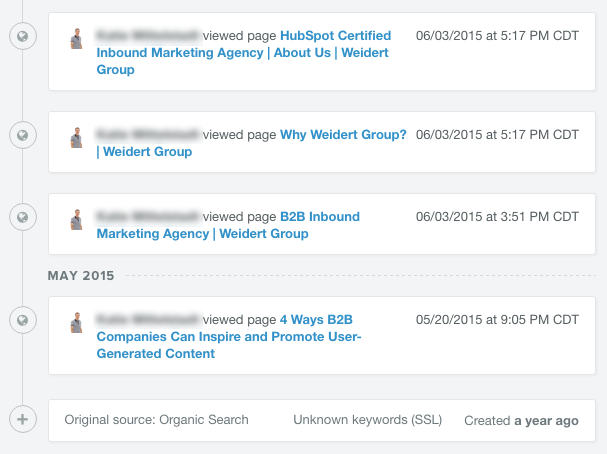Click the Created a year ago label
607x454 pixels.
pos(521,421)
